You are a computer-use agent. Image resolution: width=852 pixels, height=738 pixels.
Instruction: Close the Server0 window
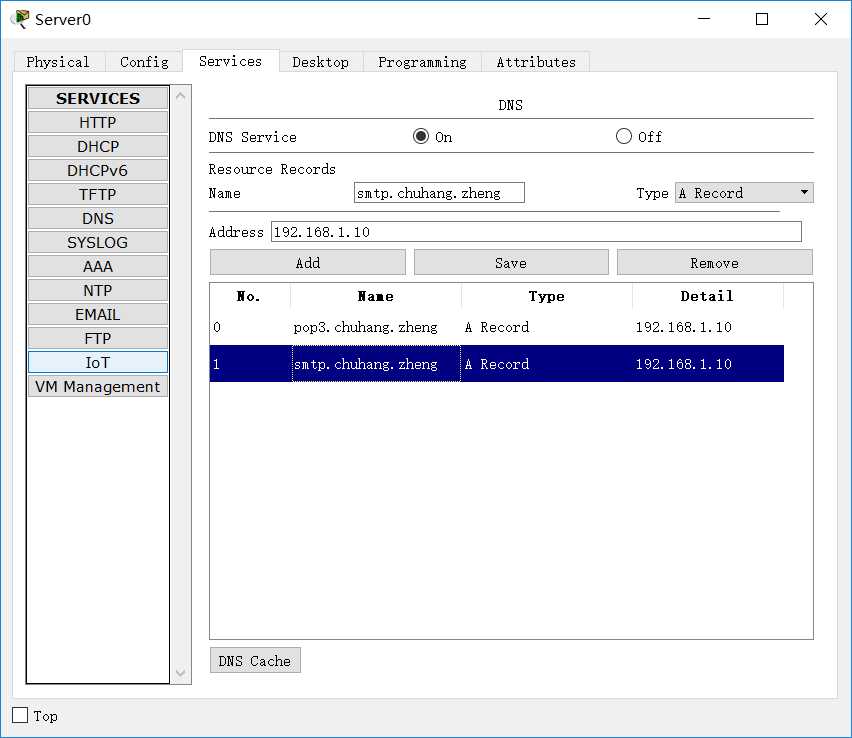tap(820, 19)
